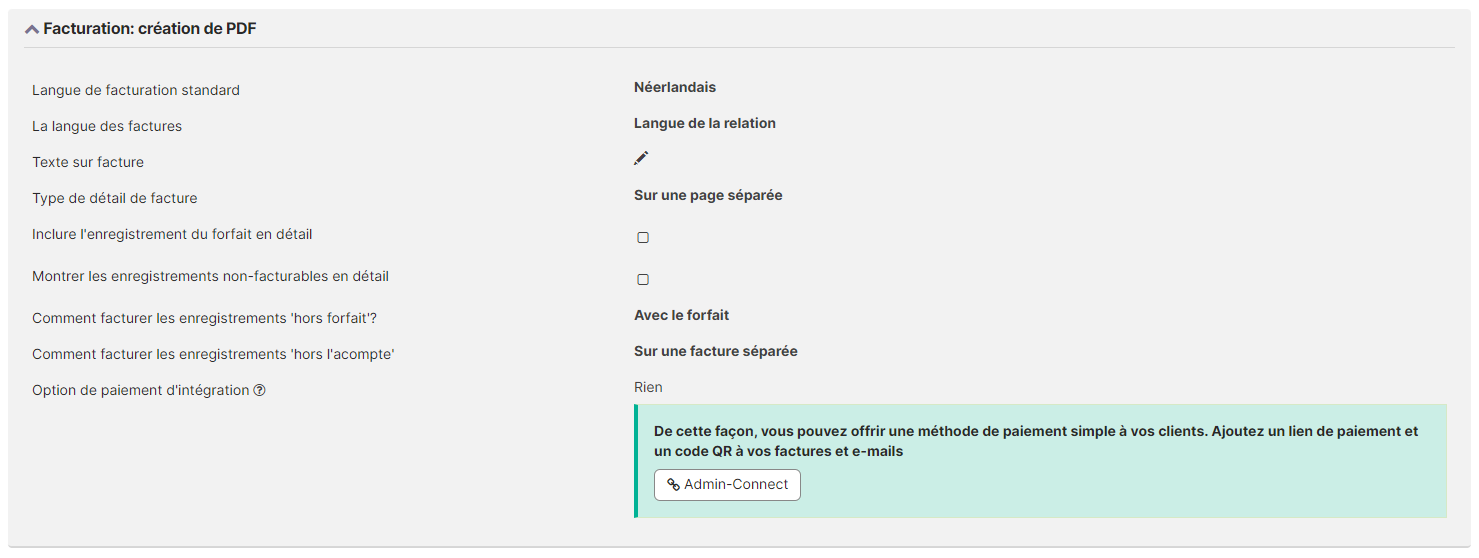Tick Montrer les enregistrements non-facturables checkbox
The image size is (1479, 558).
(643, 280)
